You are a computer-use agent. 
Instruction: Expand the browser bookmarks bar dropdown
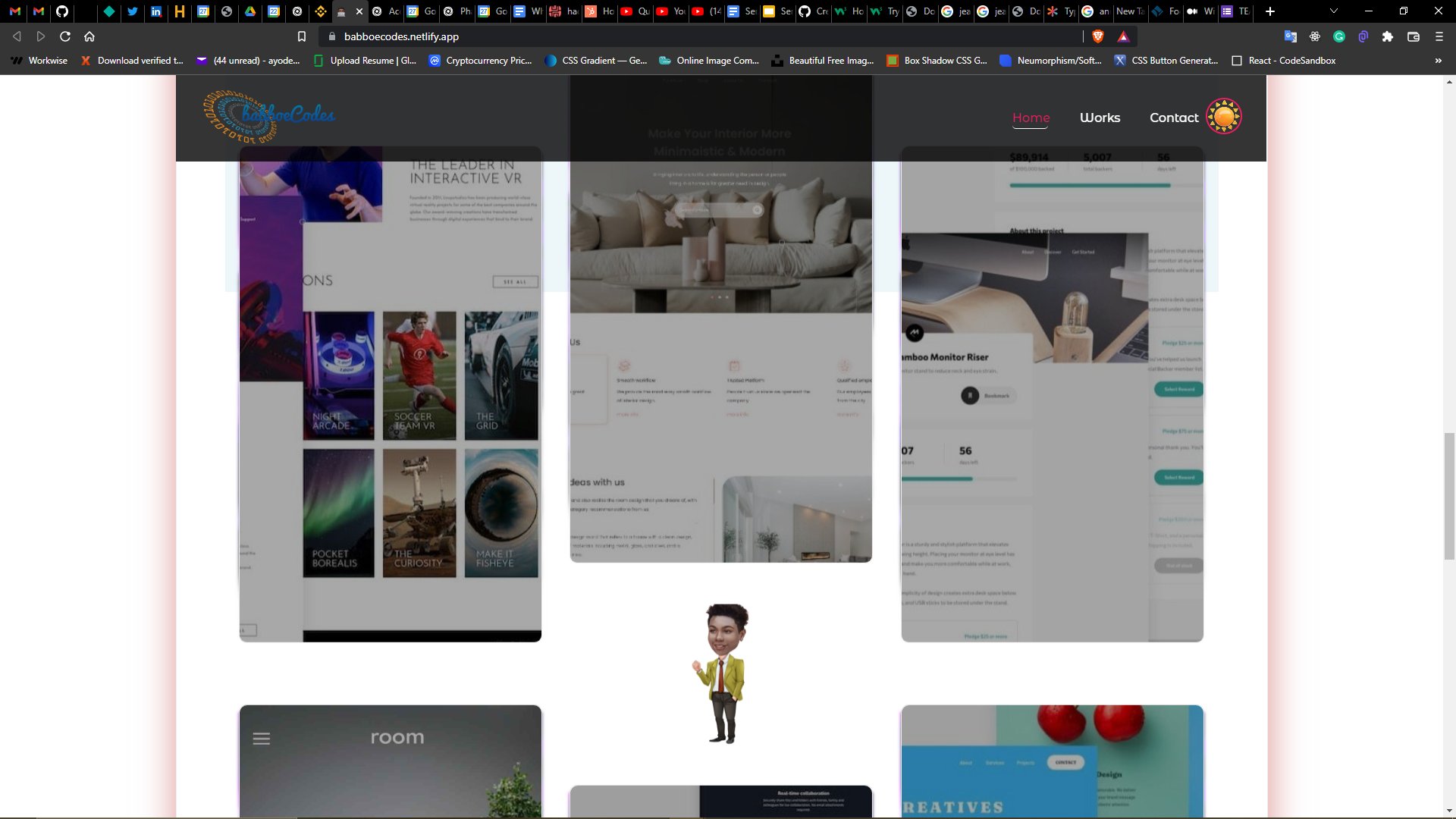(x=1438, y=61)
